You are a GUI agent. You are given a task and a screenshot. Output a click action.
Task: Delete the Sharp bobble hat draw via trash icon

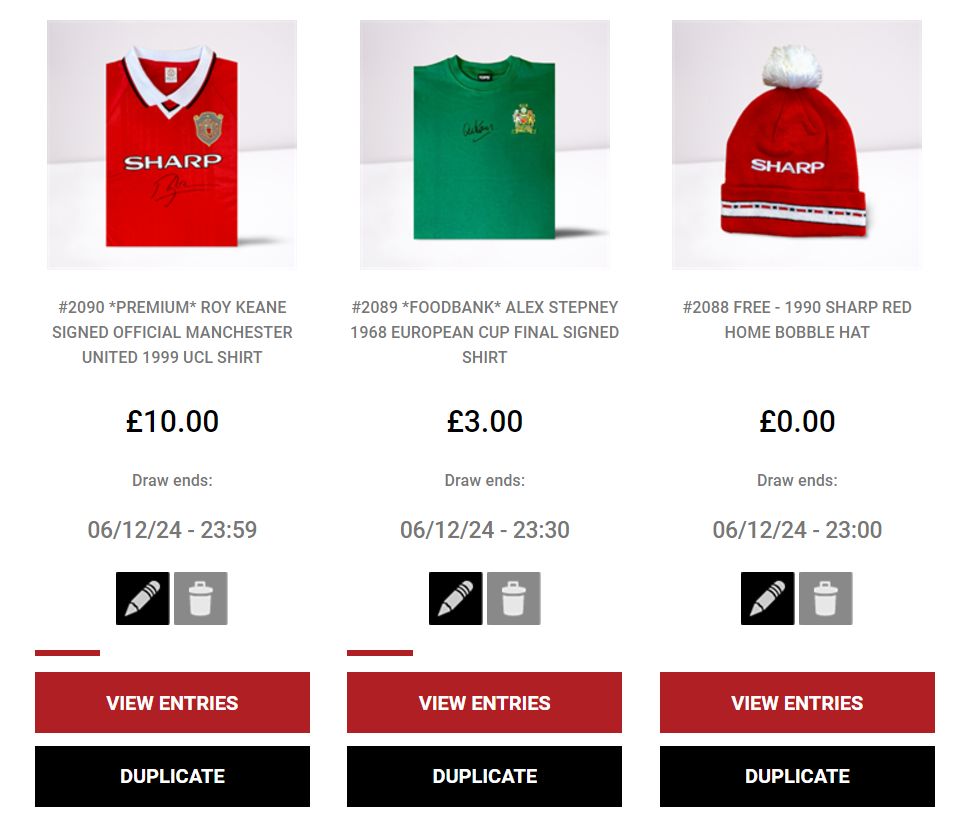(825, 598)
